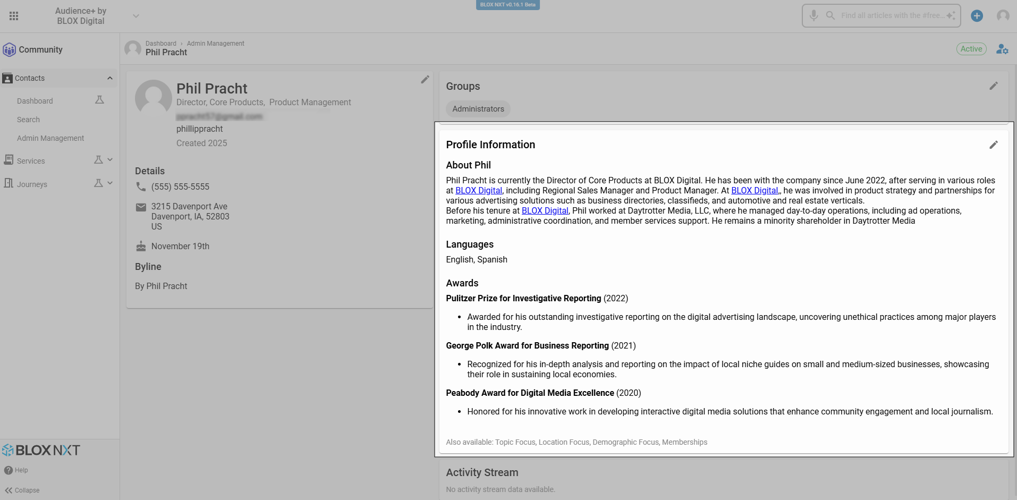Click the small avatar in page header
This screenshot has height=500, width=1017.
point(133,49)
